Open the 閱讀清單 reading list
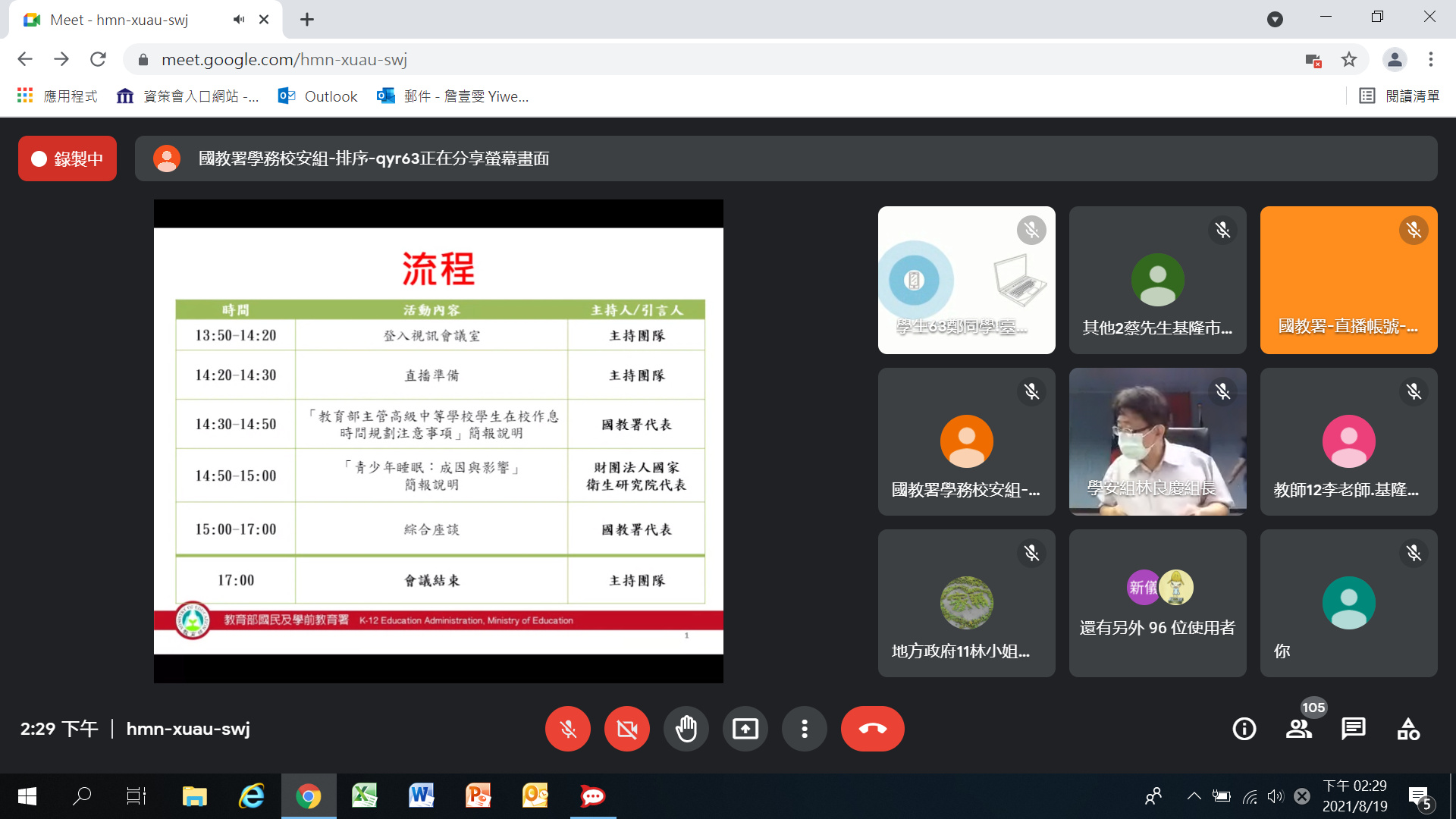Image resolution: width=1456 pixels, height=819 pixels. click(x=1399, y=96)
